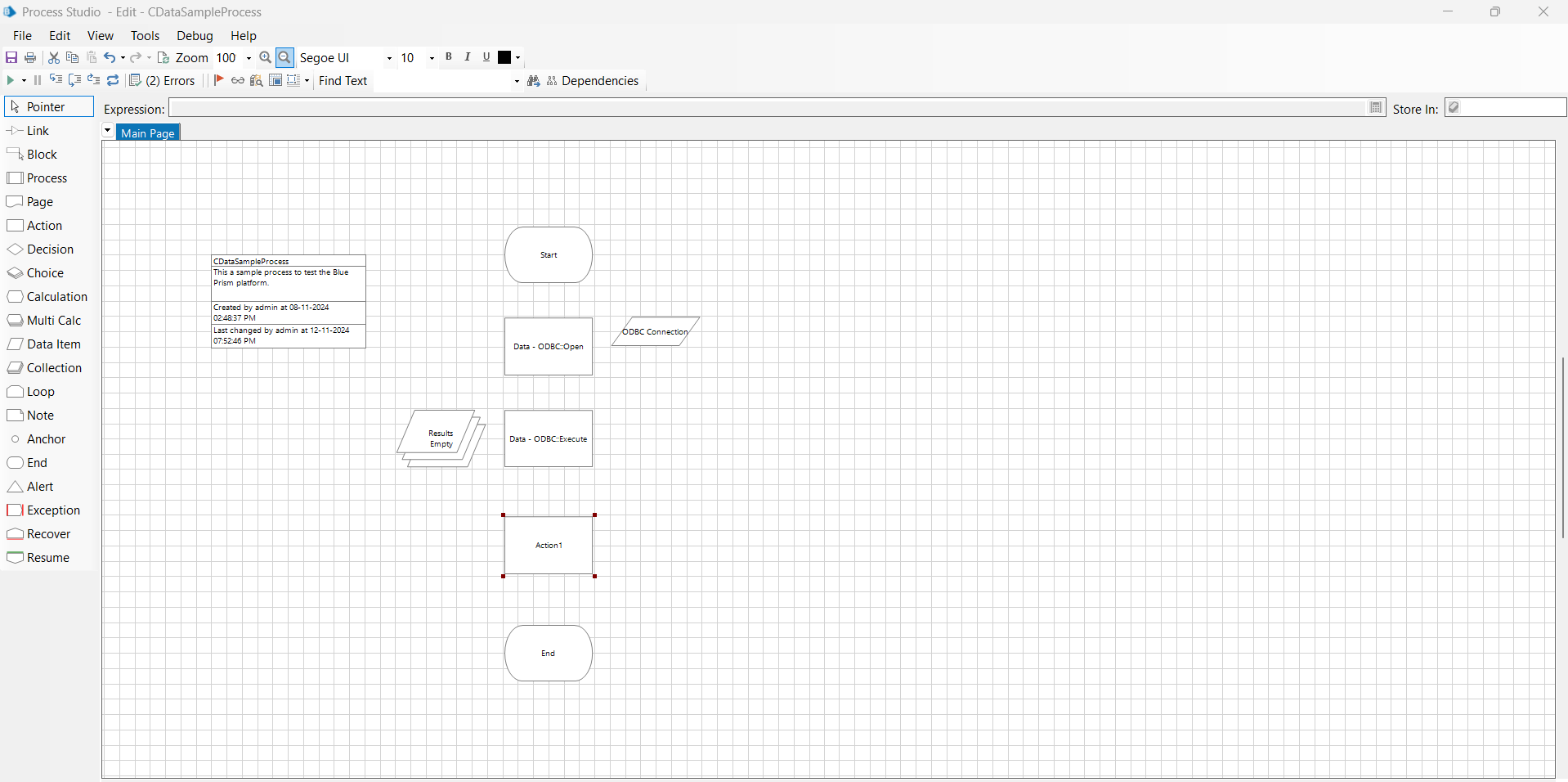Viewport: 1568px width, 782px height.
Task: Click the find binoculars icon
Action: pos(534,81)
